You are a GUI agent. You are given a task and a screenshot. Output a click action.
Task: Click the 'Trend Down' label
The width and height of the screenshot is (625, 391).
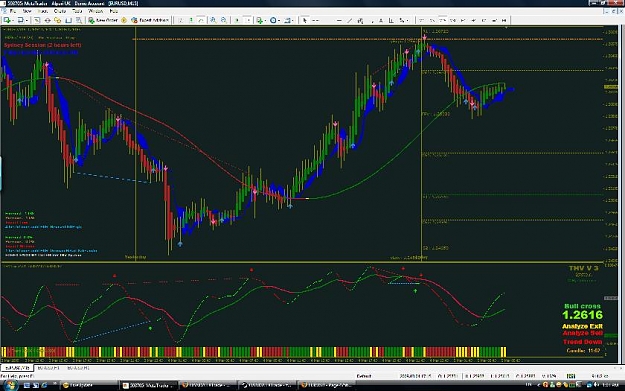pyautogui.click(x=582, y=342)
